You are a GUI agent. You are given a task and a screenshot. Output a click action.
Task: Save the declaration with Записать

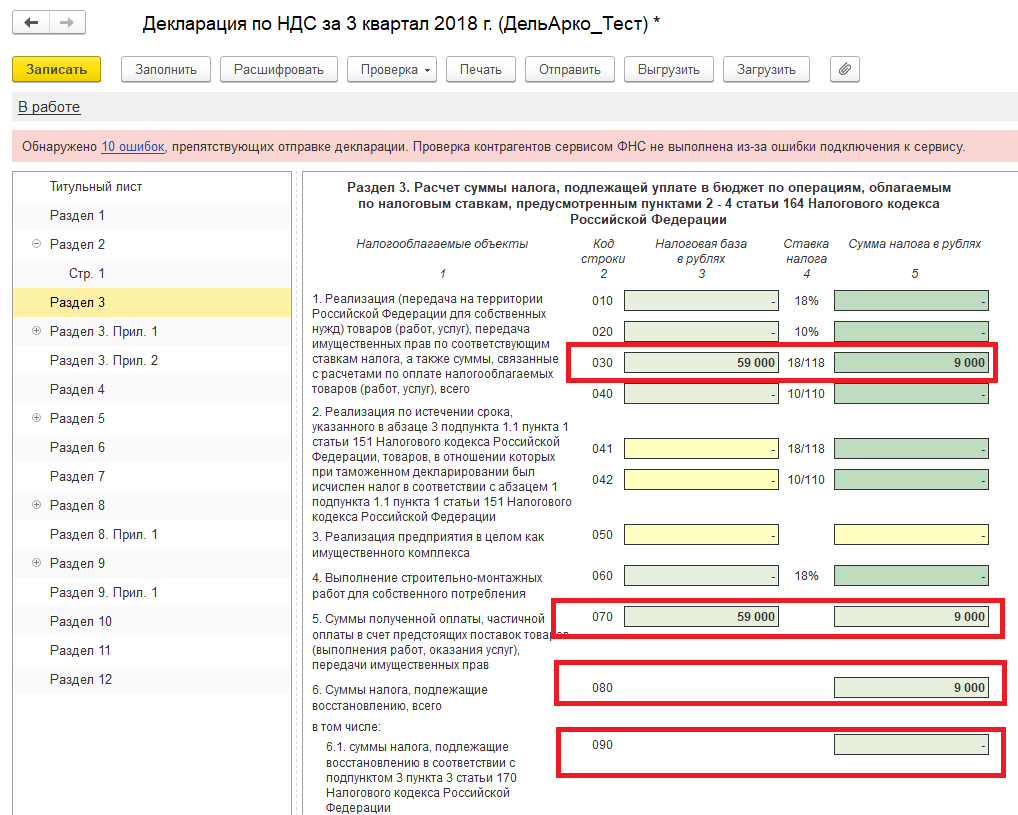click(56, 69)
